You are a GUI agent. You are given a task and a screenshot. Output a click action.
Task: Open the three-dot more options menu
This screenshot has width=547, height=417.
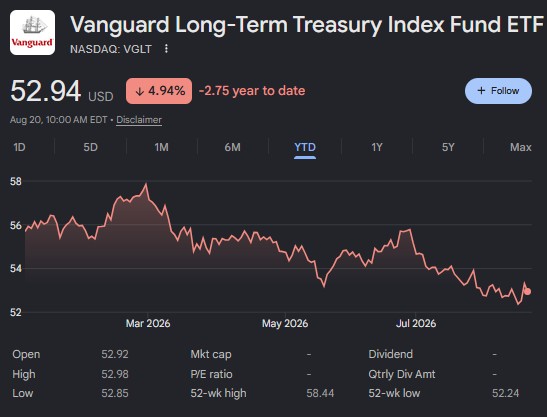click(x=166, y=49)
